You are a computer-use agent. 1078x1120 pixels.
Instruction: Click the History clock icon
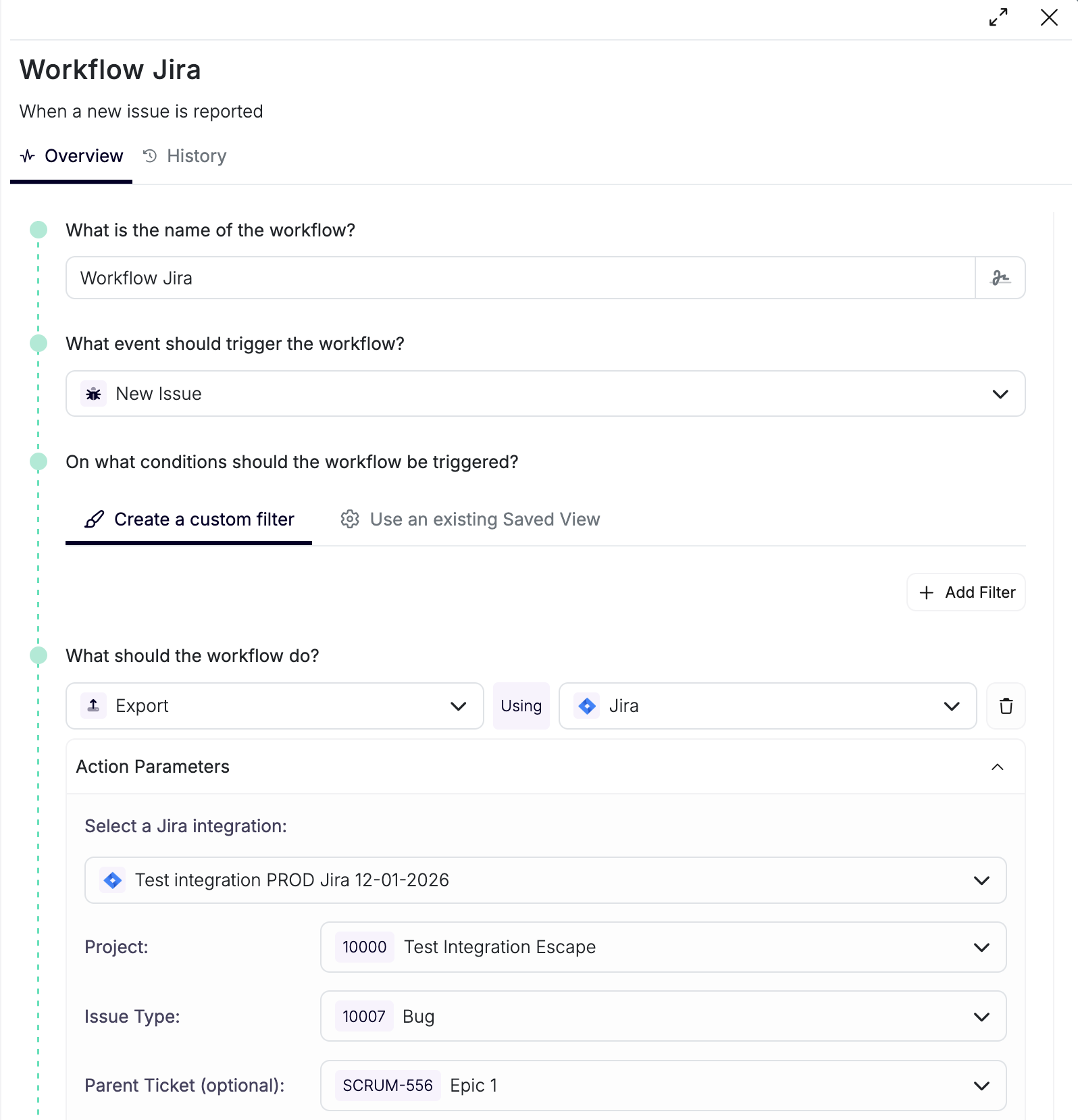150,156
